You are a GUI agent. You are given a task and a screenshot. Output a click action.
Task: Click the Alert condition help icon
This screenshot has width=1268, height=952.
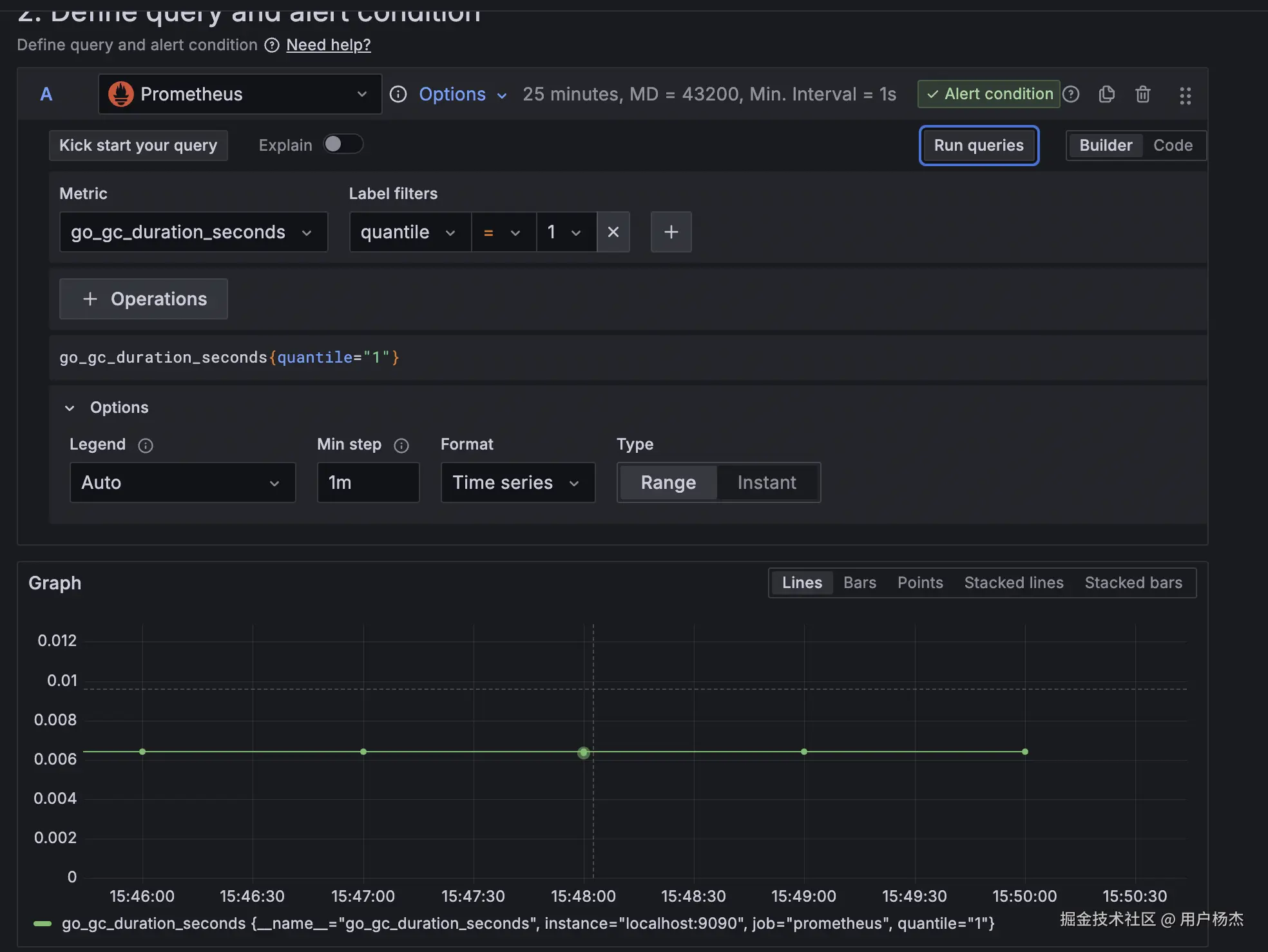(x=1071, y=95)
